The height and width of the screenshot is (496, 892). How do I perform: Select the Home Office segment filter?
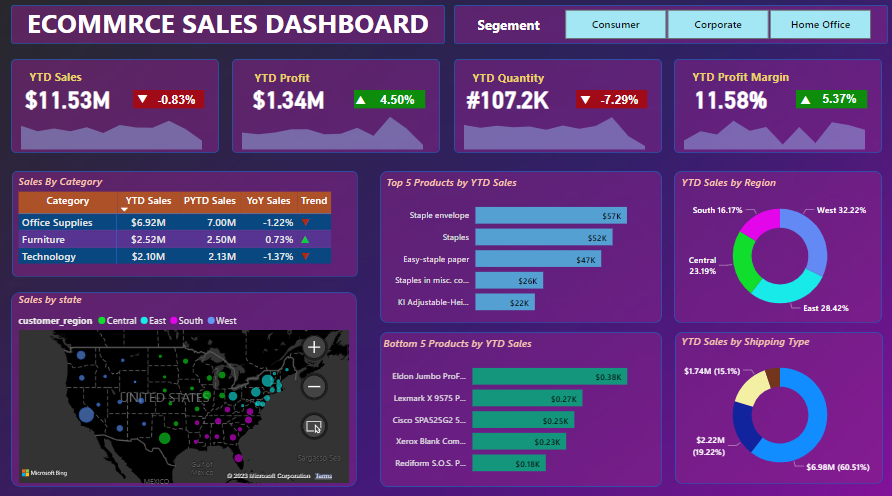(x=820, y=25)
